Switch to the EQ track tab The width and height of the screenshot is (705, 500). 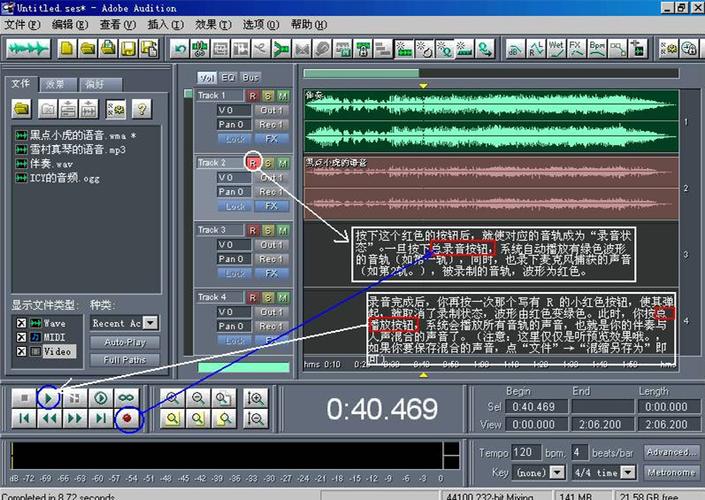click(228, 77)
